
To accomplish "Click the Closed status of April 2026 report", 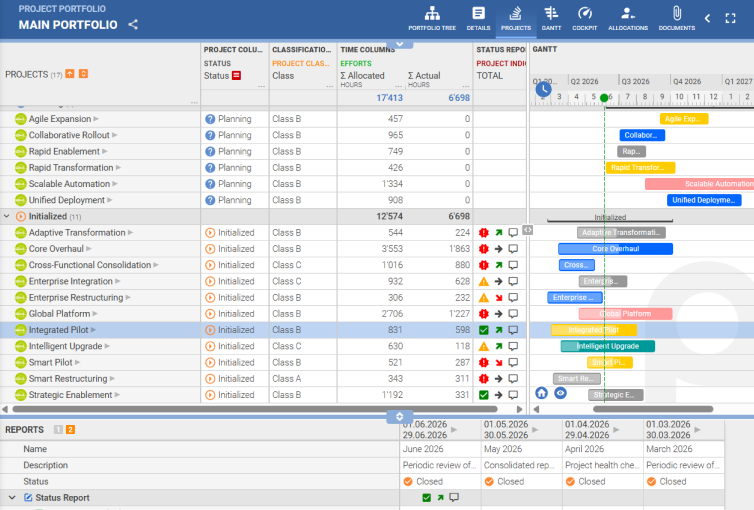I will coord(586,482).
